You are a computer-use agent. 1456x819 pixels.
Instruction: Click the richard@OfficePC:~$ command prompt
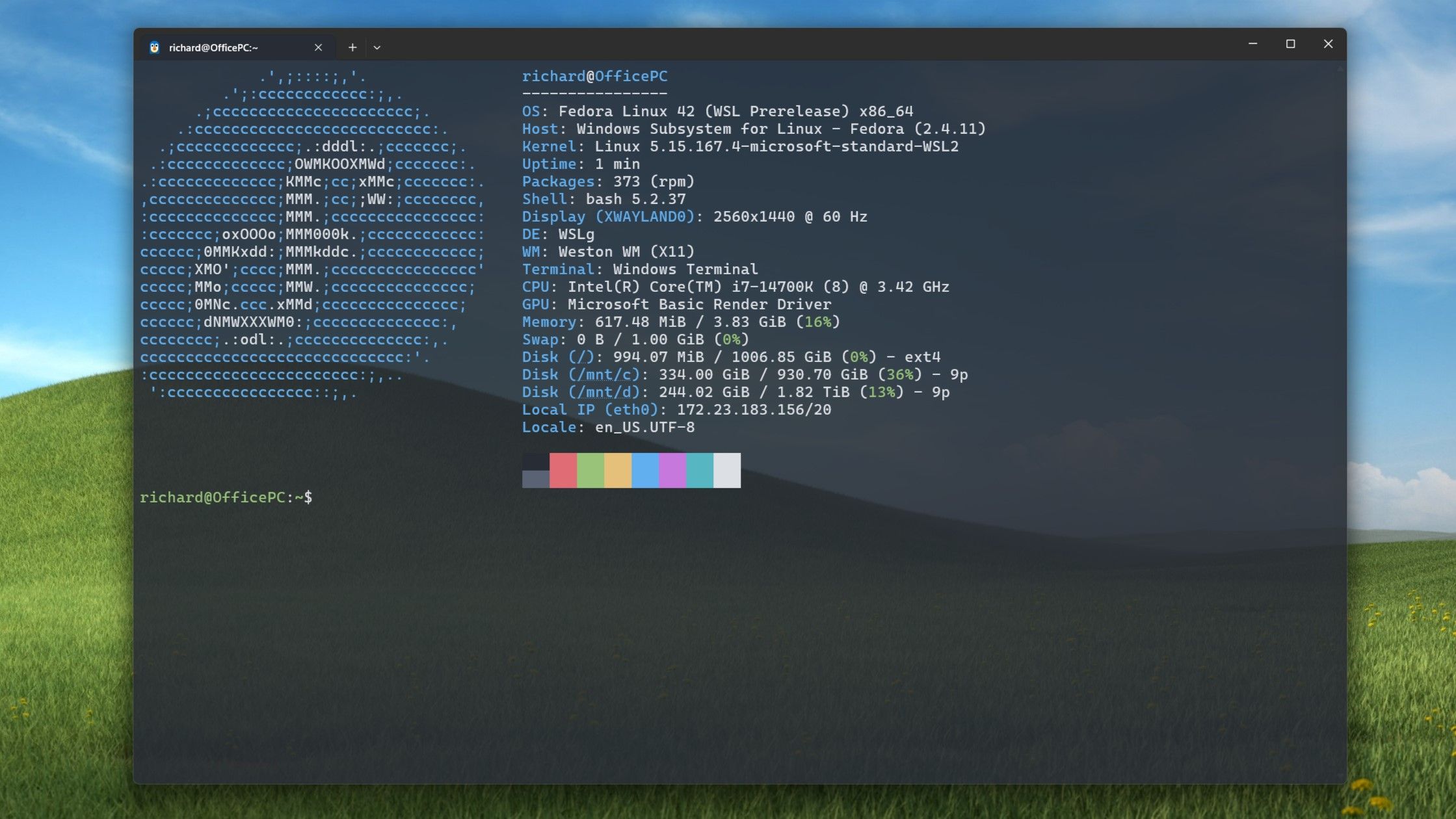[x=226, y=497]
